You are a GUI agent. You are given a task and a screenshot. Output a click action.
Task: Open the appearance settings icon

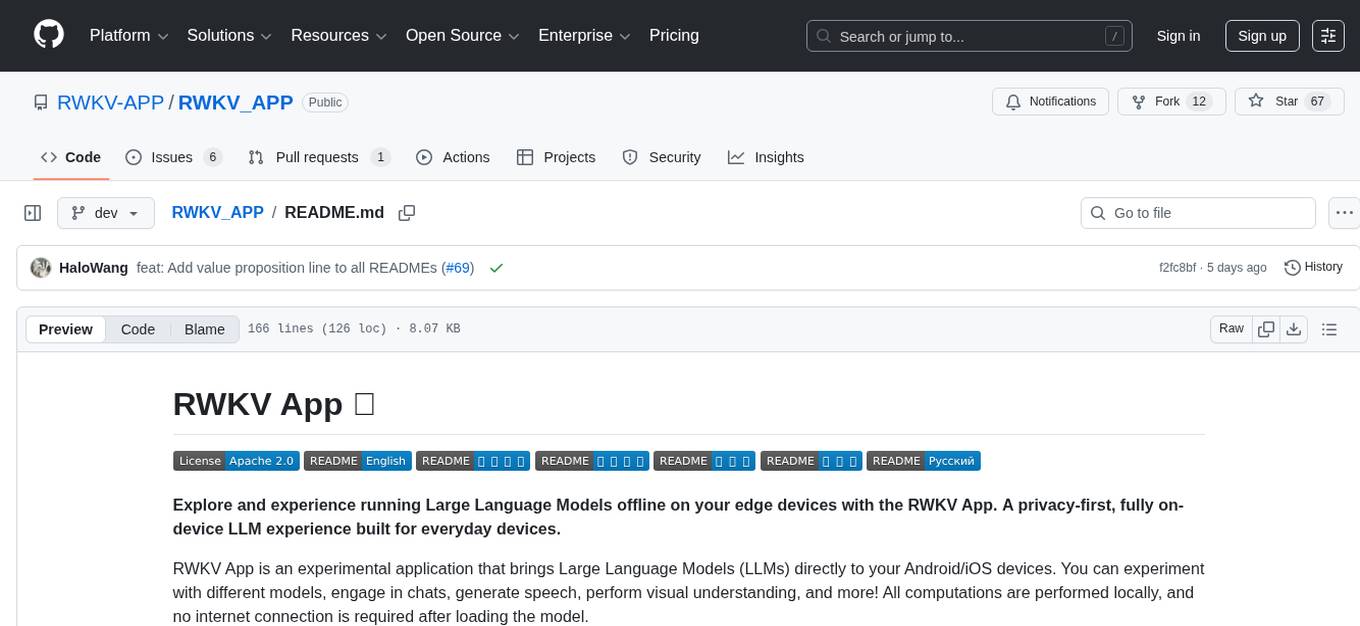tap(1328, 36)
